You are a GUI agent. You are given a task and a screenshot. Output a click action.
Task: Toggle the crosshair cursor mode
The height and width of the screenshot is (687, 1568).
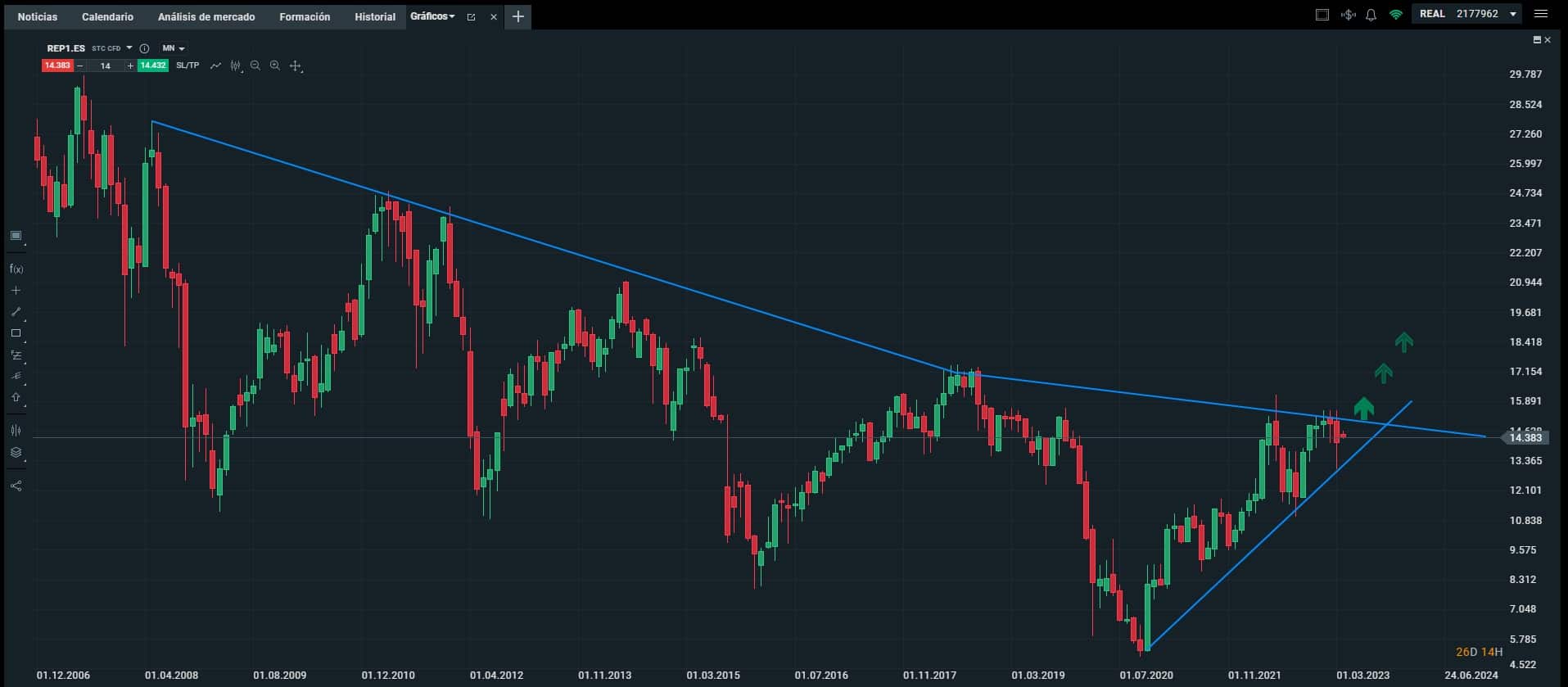[295, 66]
